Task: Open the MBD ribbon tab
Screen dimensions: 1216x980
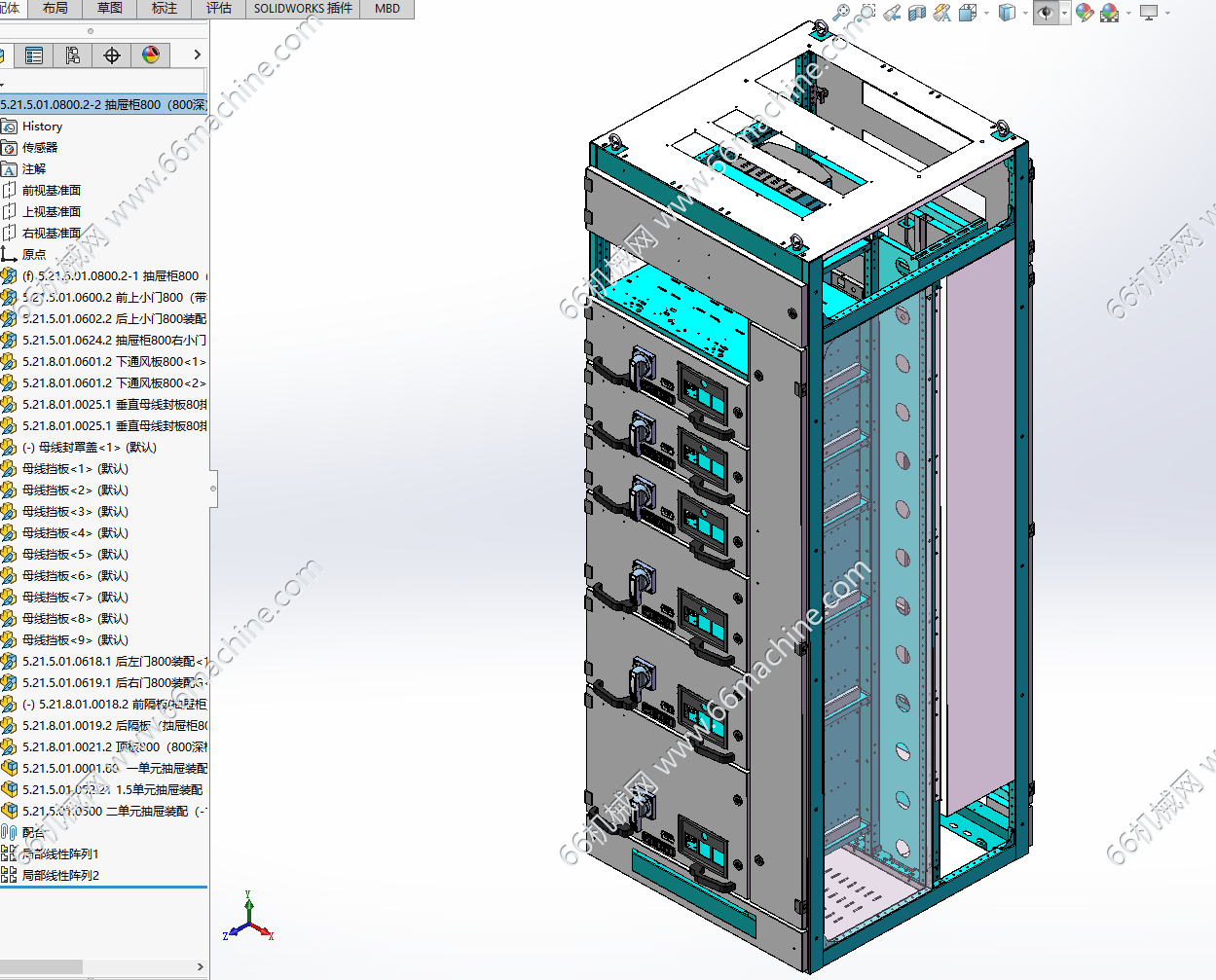Action: tap(387, 9)
